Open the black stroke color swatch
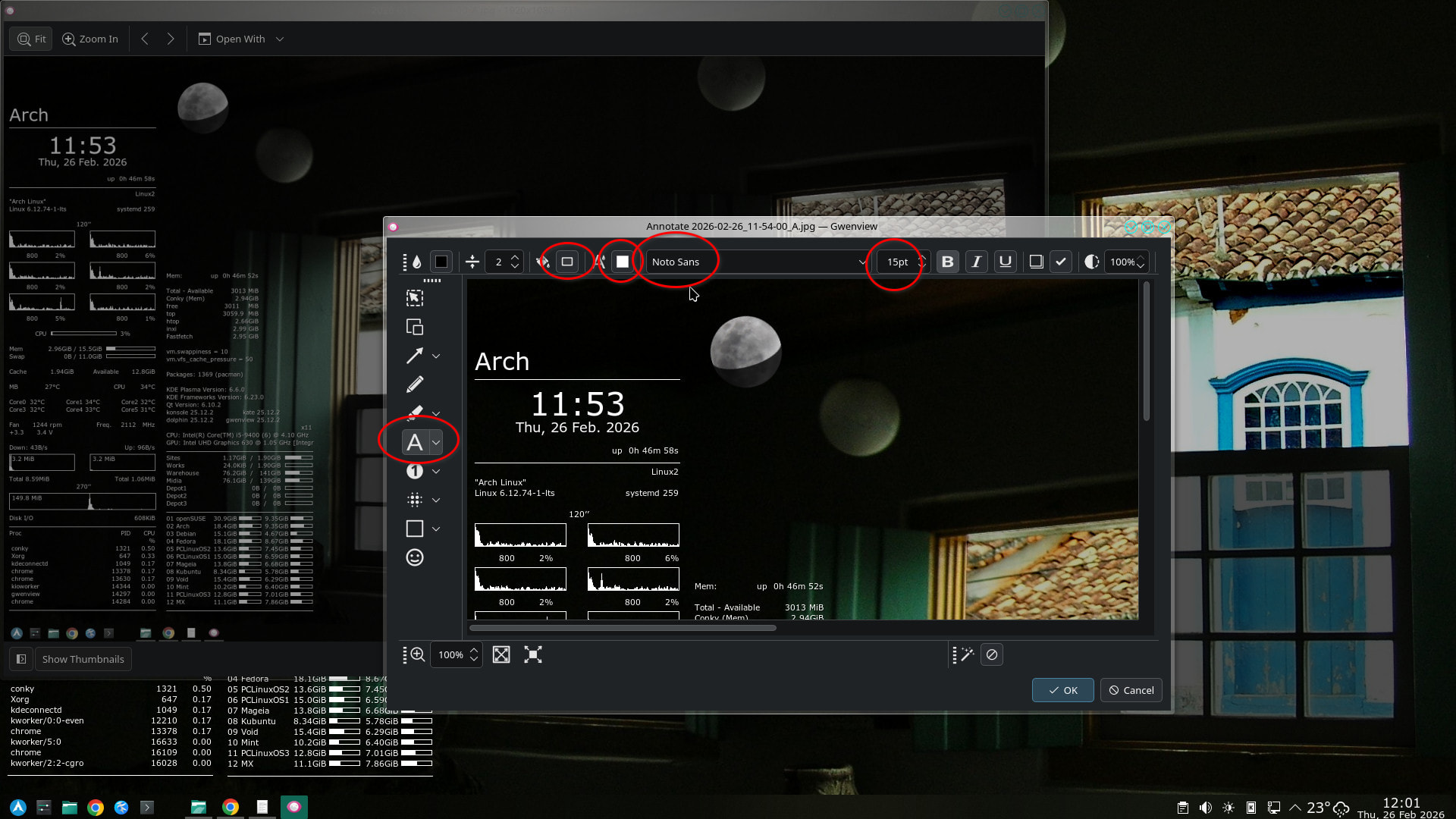 tap(441, 262)
